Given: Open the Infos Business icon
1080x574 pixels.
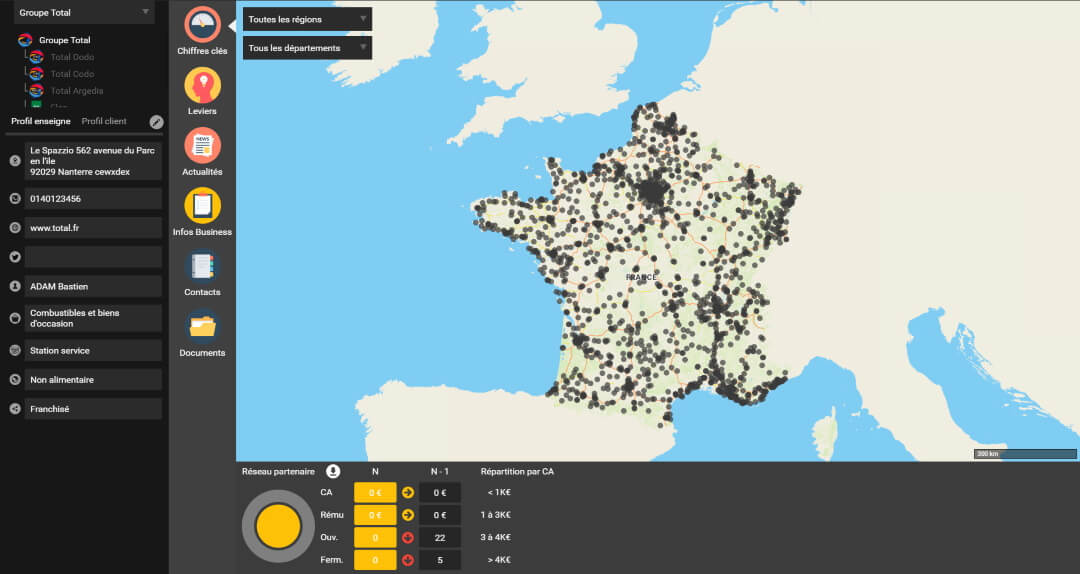Looking at the screenshot, I should 202,205.
